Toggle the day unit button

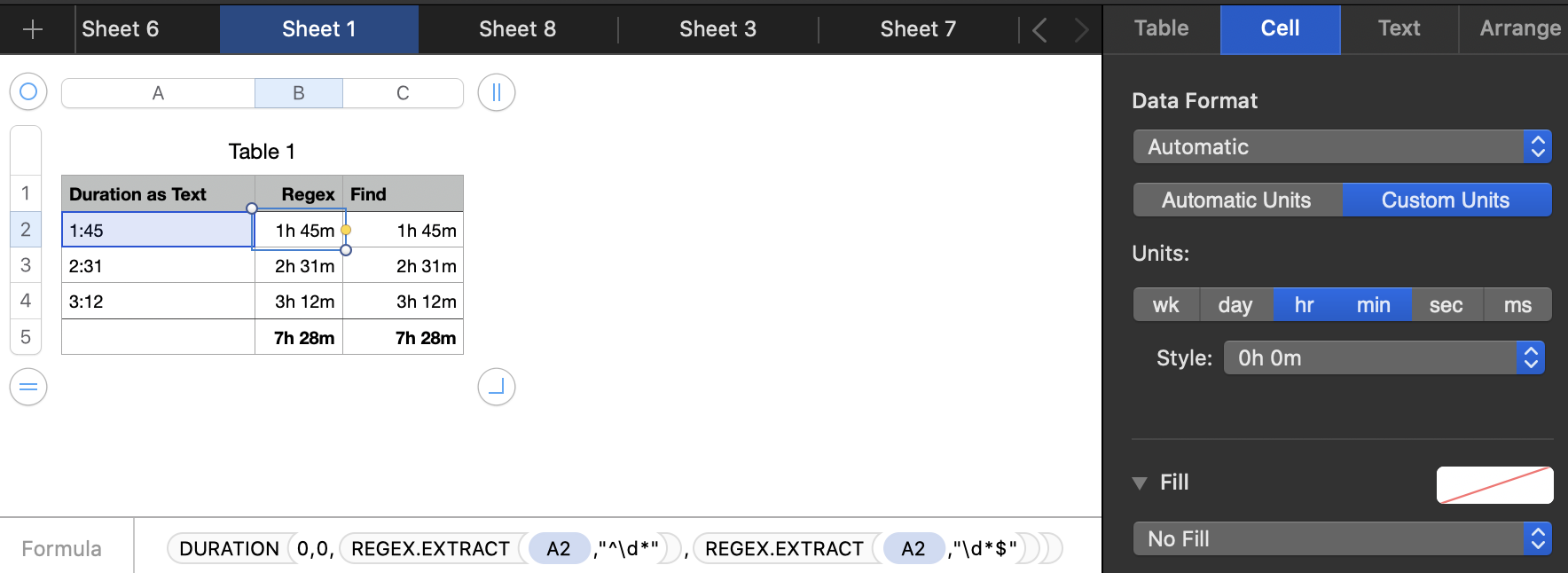click(1235, 305)
